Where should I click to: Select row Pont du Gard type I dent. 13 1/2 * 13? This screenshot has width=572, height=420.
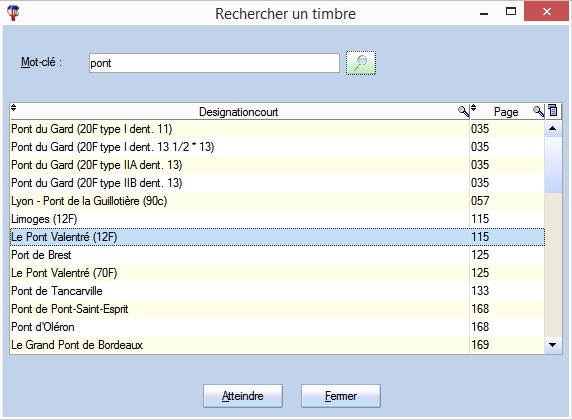pos(277,147)
